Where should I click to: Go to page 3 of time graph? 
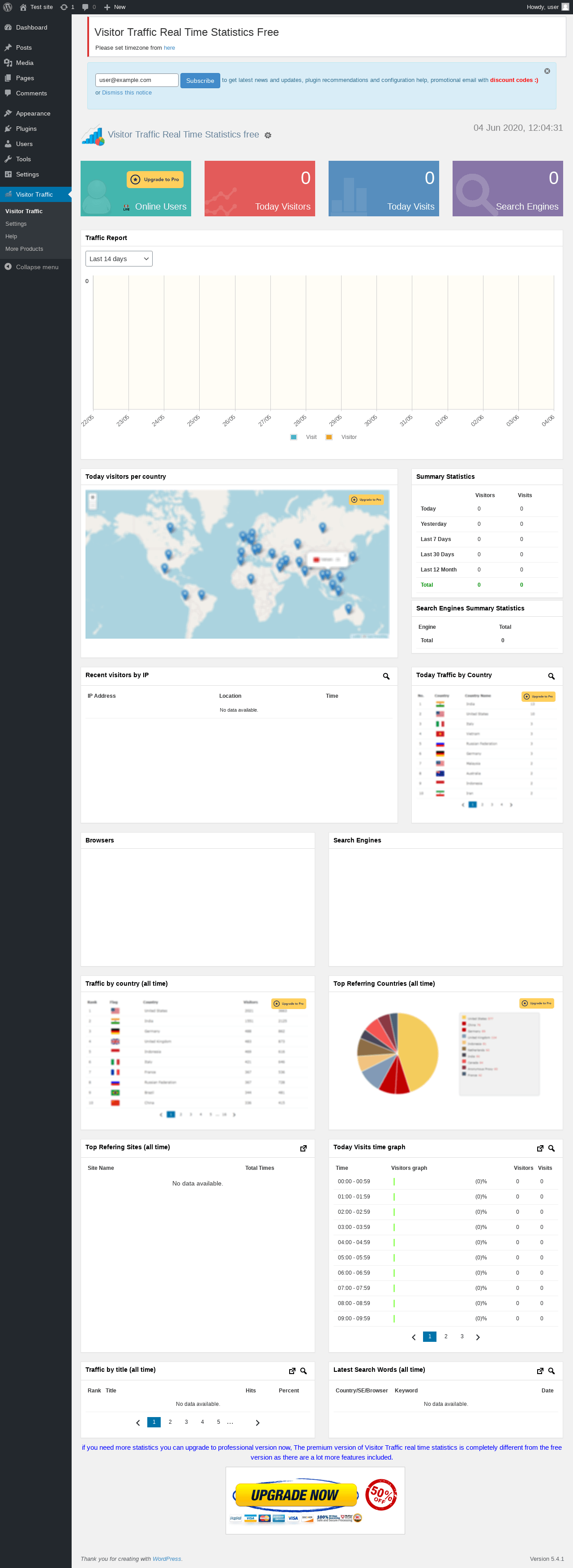click(x=462, y=1336)
